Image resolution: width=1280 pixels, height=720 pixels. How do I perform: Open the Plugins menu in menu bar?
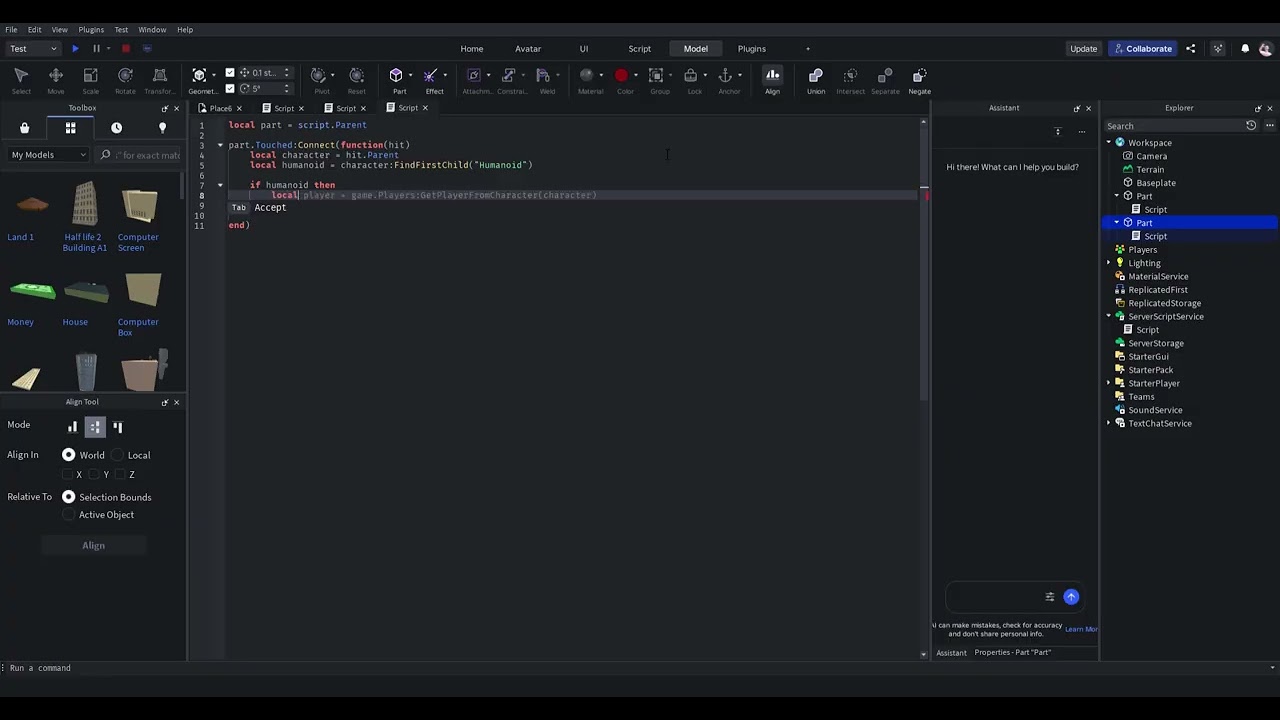(91, 30)
